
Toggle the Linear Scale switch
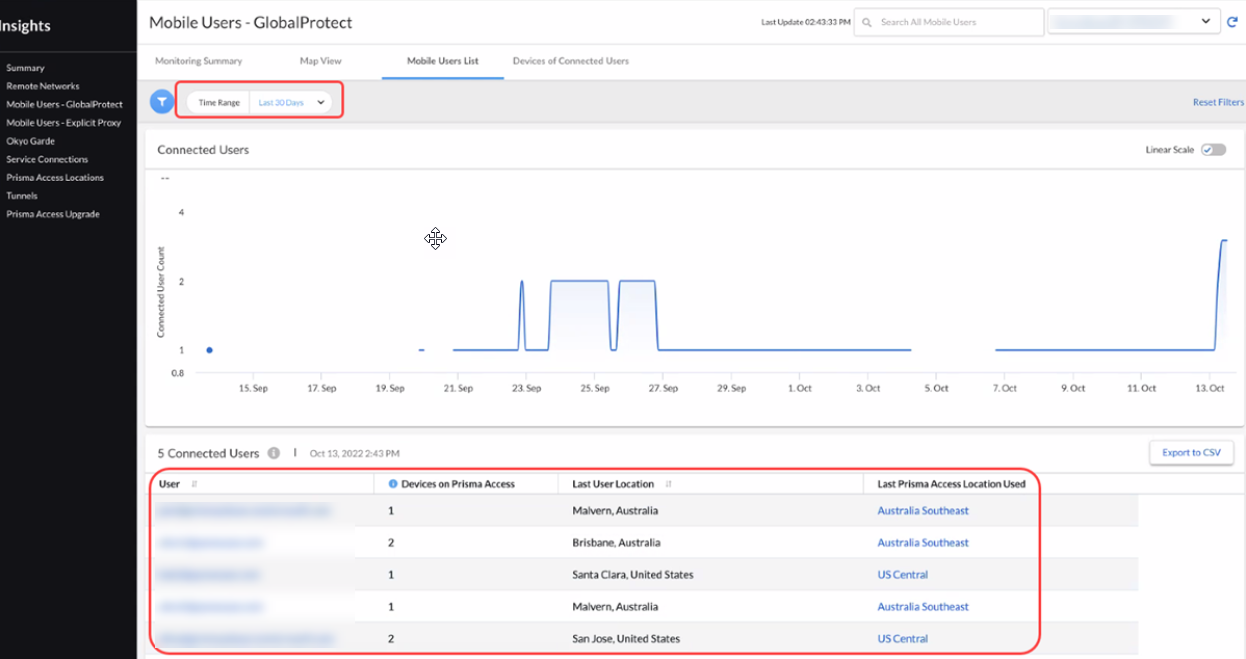click(x=1213, y=150)
